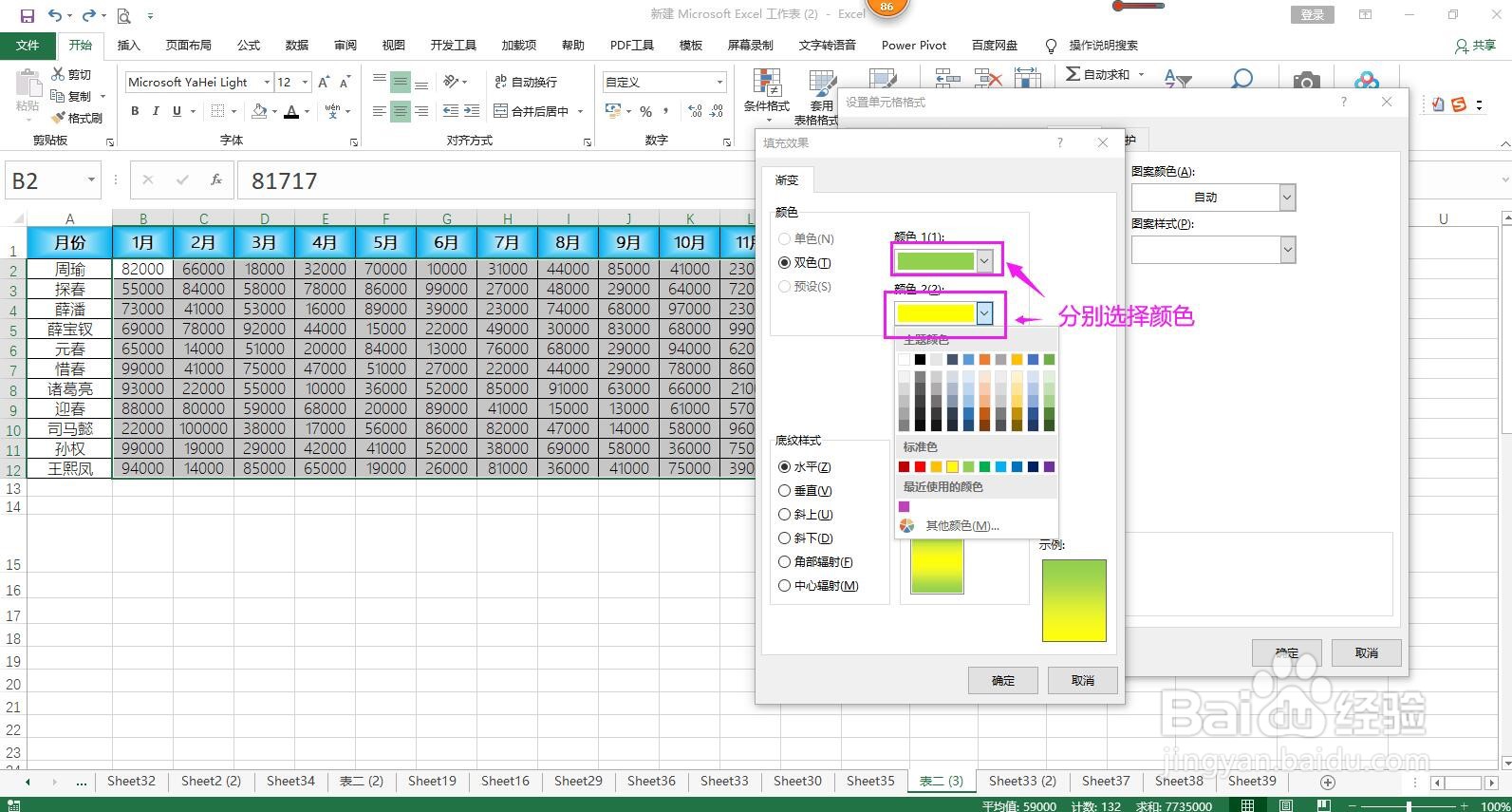Click the Underline U button

coord(177,111)
